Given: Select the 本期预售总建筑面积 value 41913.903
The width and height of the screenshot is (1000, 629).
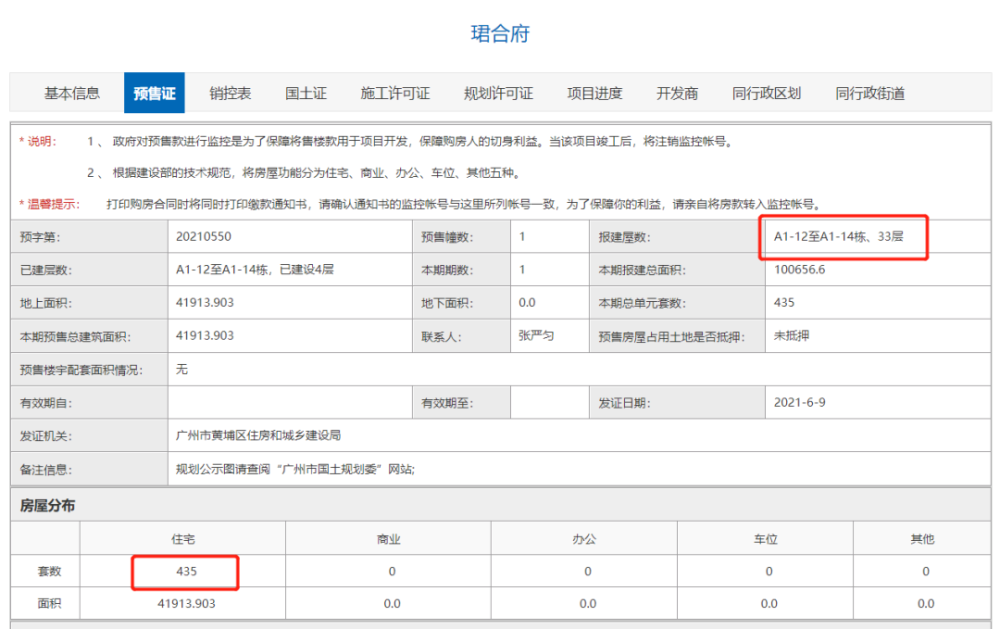Looking at the screenshot, I should pyautogui.click(x=205, y=336).
